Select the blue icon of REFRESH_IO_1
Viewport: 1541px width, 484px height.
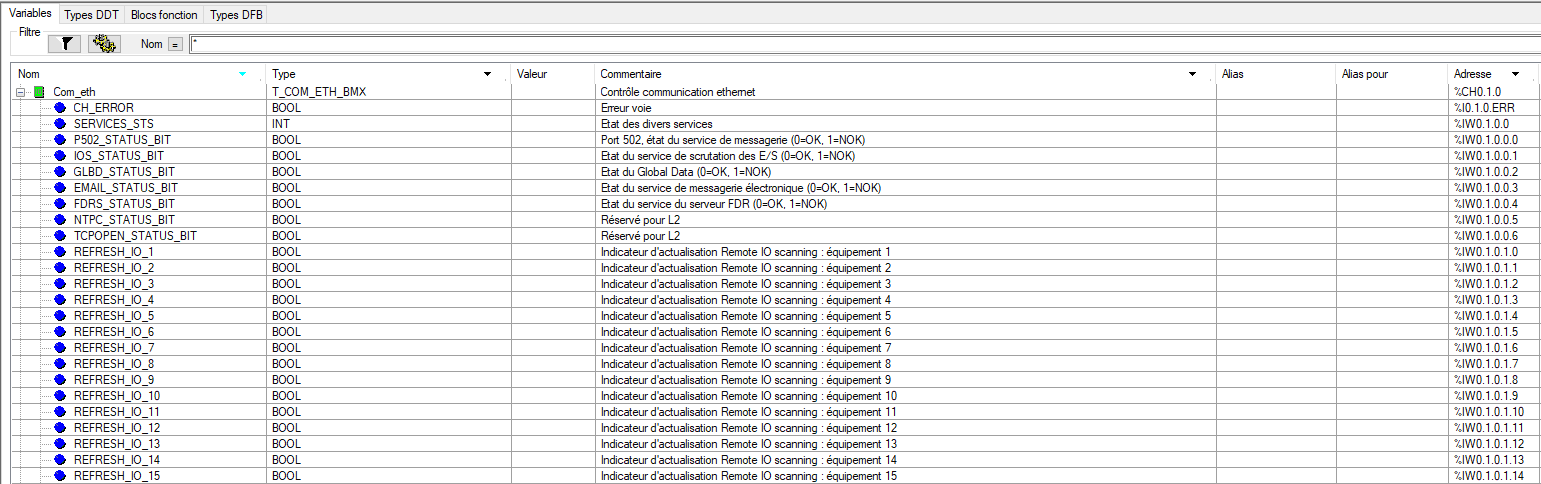tap(60, 252)
